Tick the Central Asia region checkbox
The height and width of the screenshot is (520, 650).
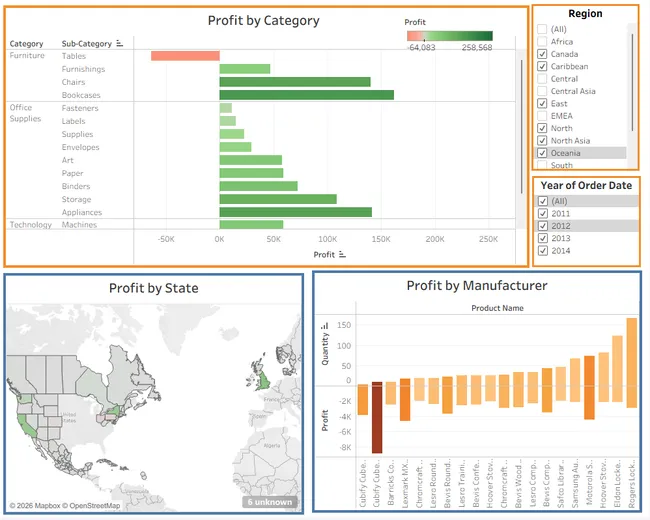pos(542,91)
